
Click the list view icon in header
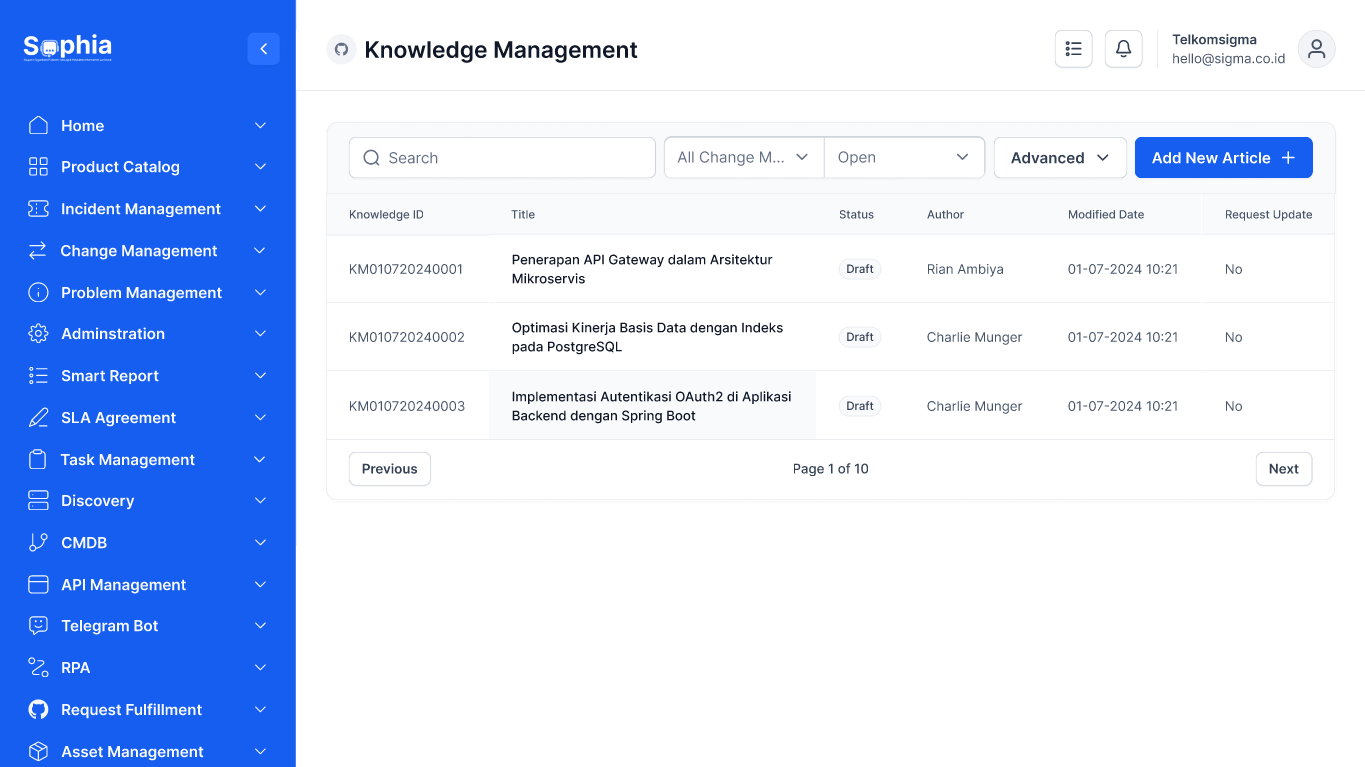(1073, 49)
